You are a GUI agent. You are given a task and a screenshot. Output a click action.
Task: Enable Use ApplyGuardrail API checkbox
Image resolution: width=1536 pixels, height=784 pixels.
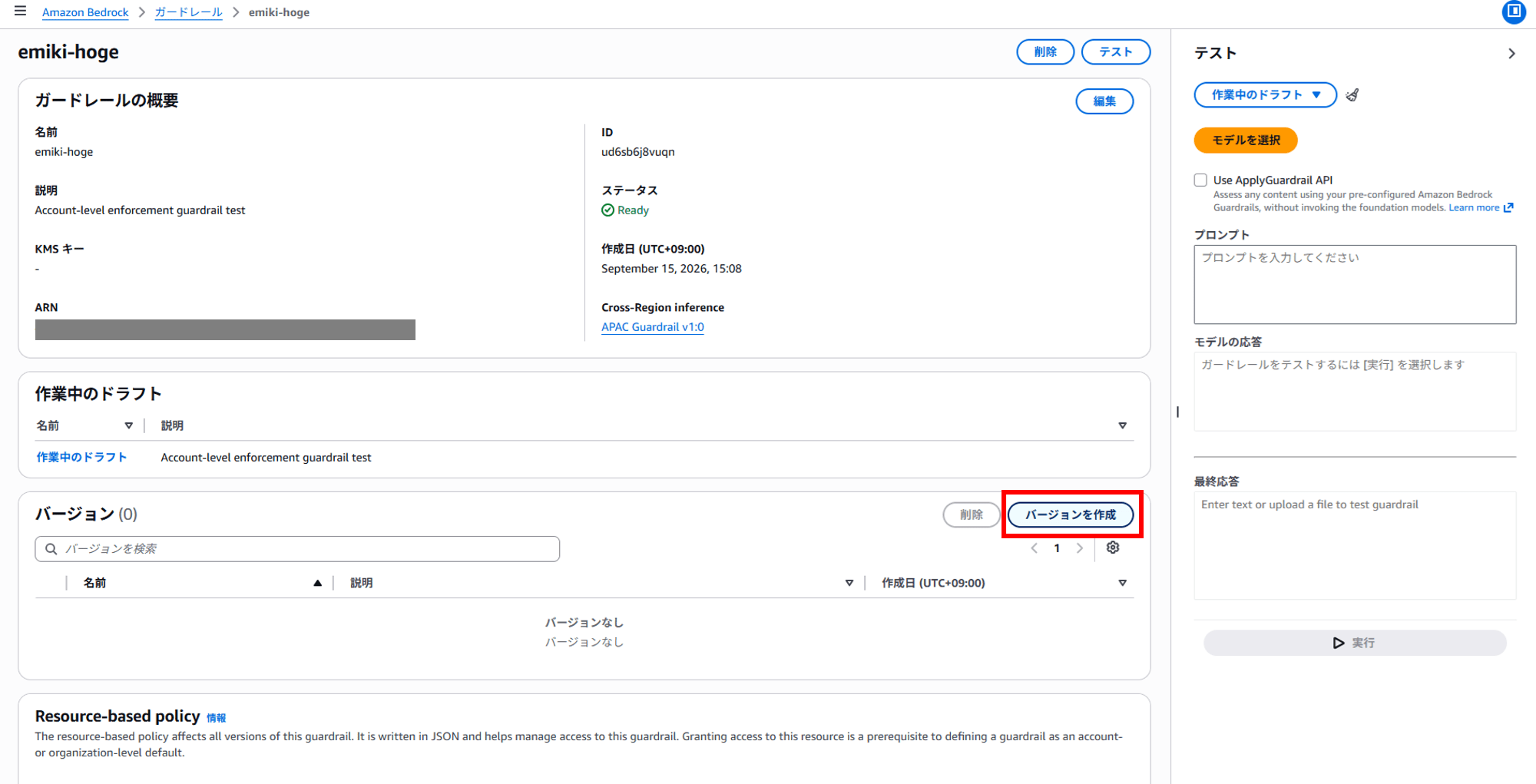(x=1200, y=180)
